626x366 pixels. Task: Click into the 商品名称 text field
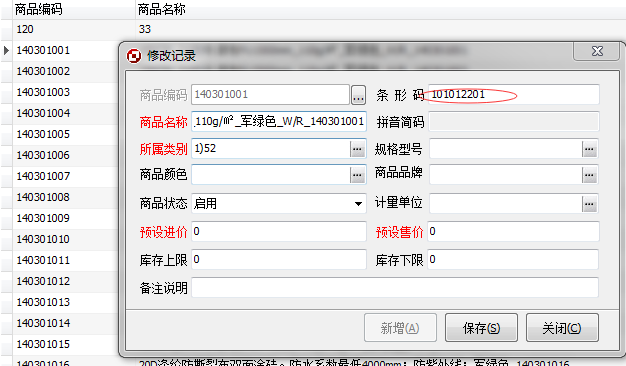[279, 121]
